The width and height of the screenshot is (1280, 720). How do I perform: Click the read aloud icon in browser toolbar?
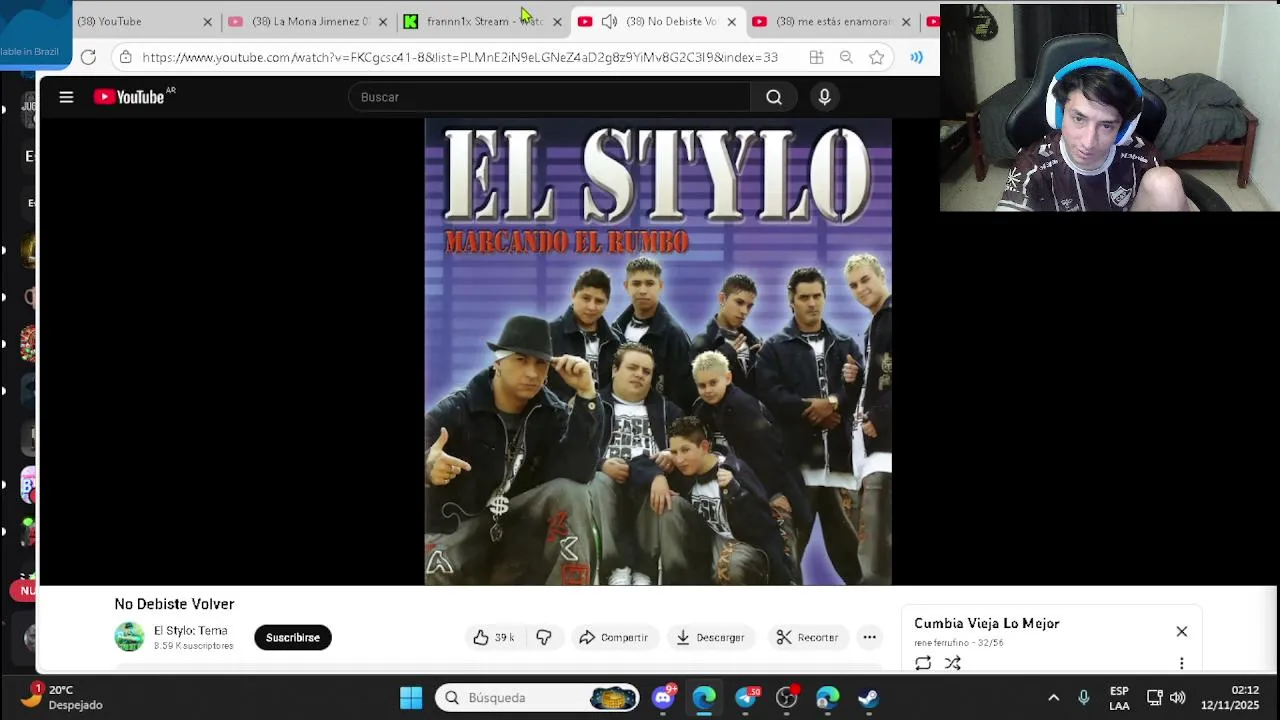916,57
